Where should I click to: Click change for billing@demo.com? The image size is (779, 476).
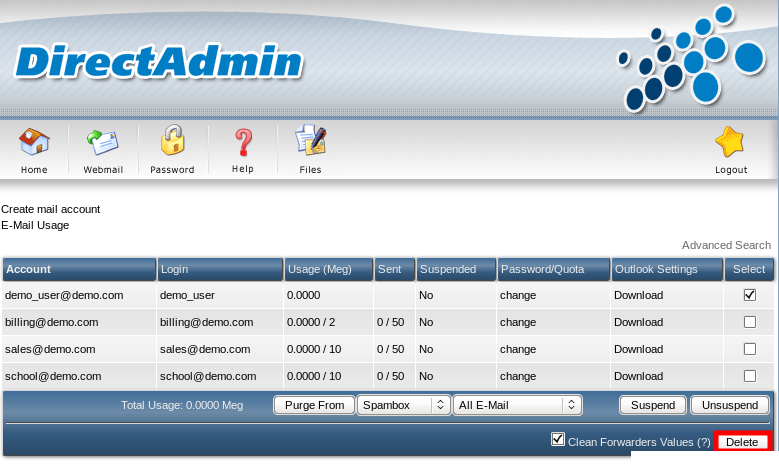click(x=518, y=322)
